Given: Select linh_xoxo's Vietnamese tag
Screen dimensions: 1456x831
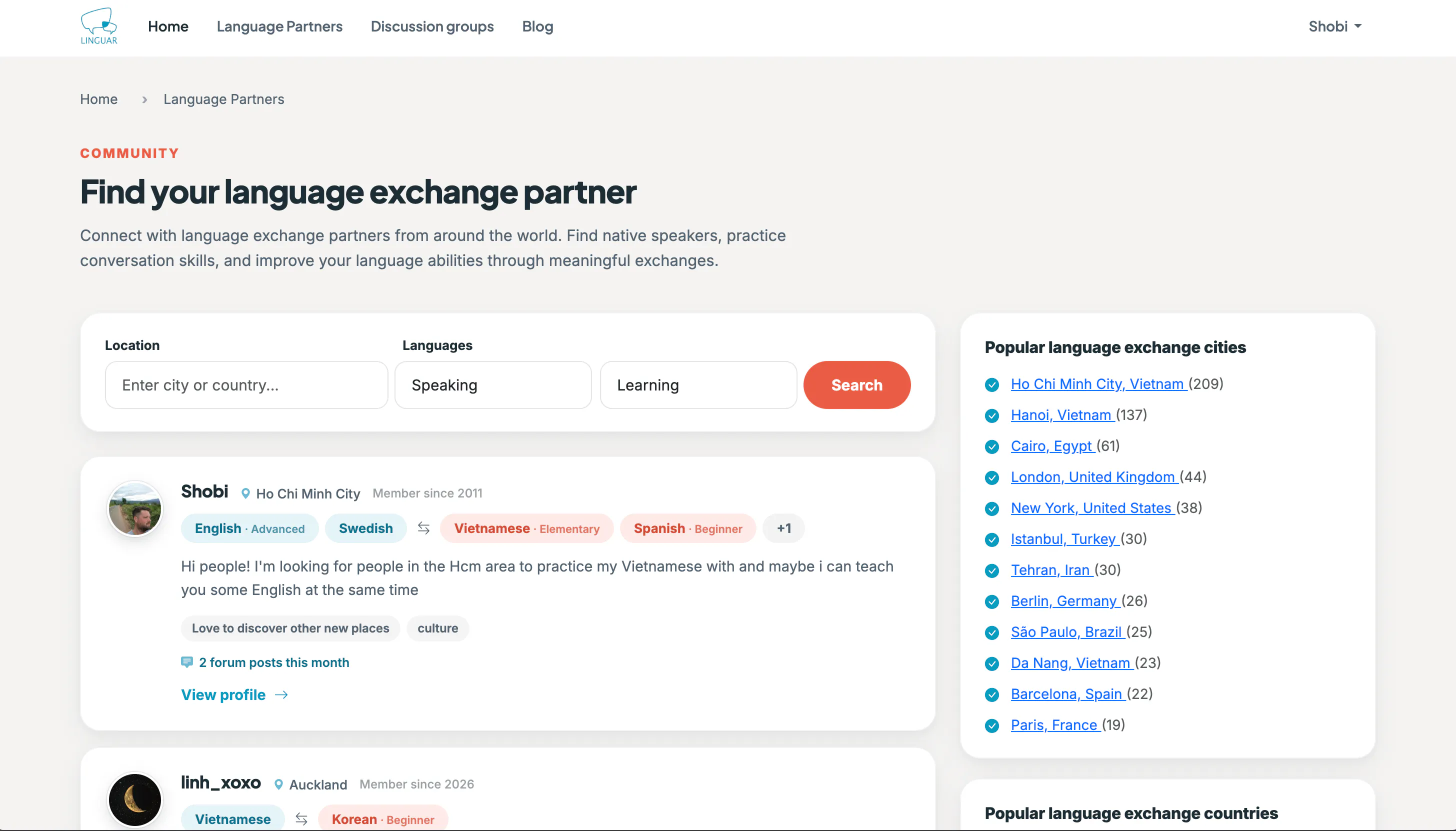Looking at the screenshot, I should [233, 819].
